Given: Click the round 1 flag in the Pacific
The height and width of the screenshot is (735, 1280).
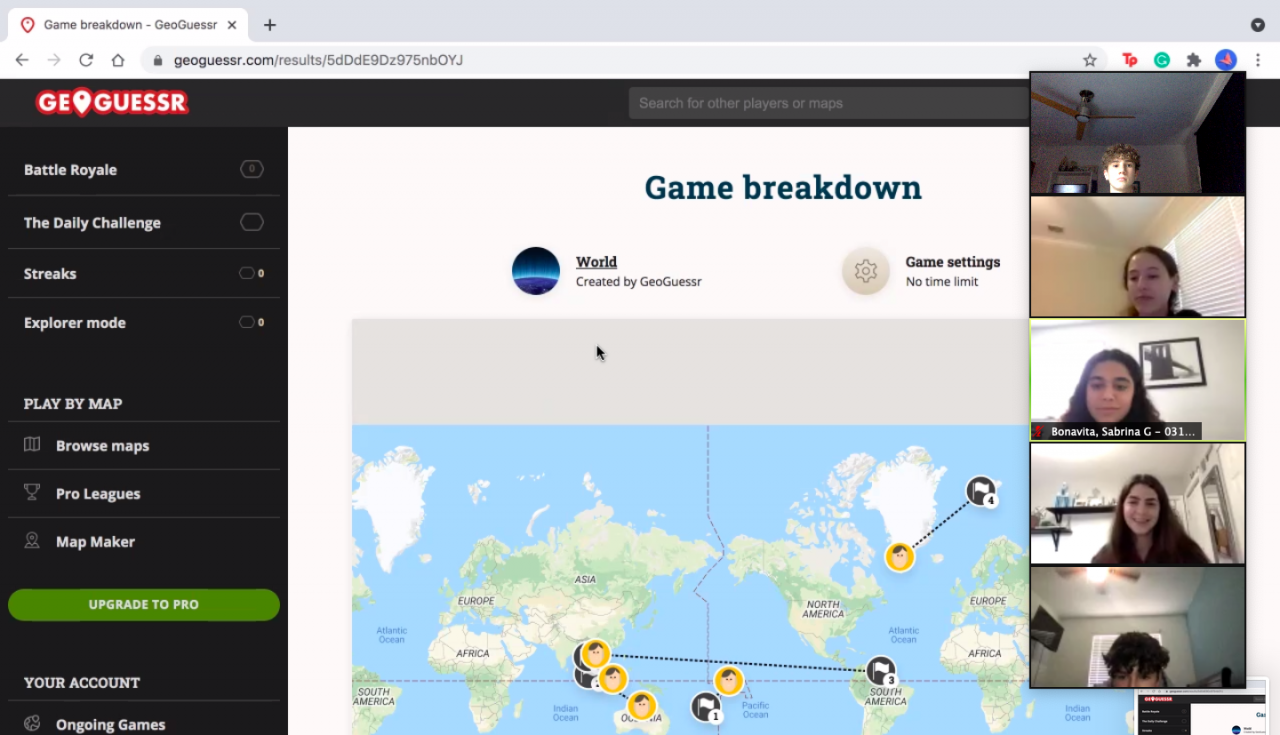Looking at the screenshot, I should click(x=706, y=707).
